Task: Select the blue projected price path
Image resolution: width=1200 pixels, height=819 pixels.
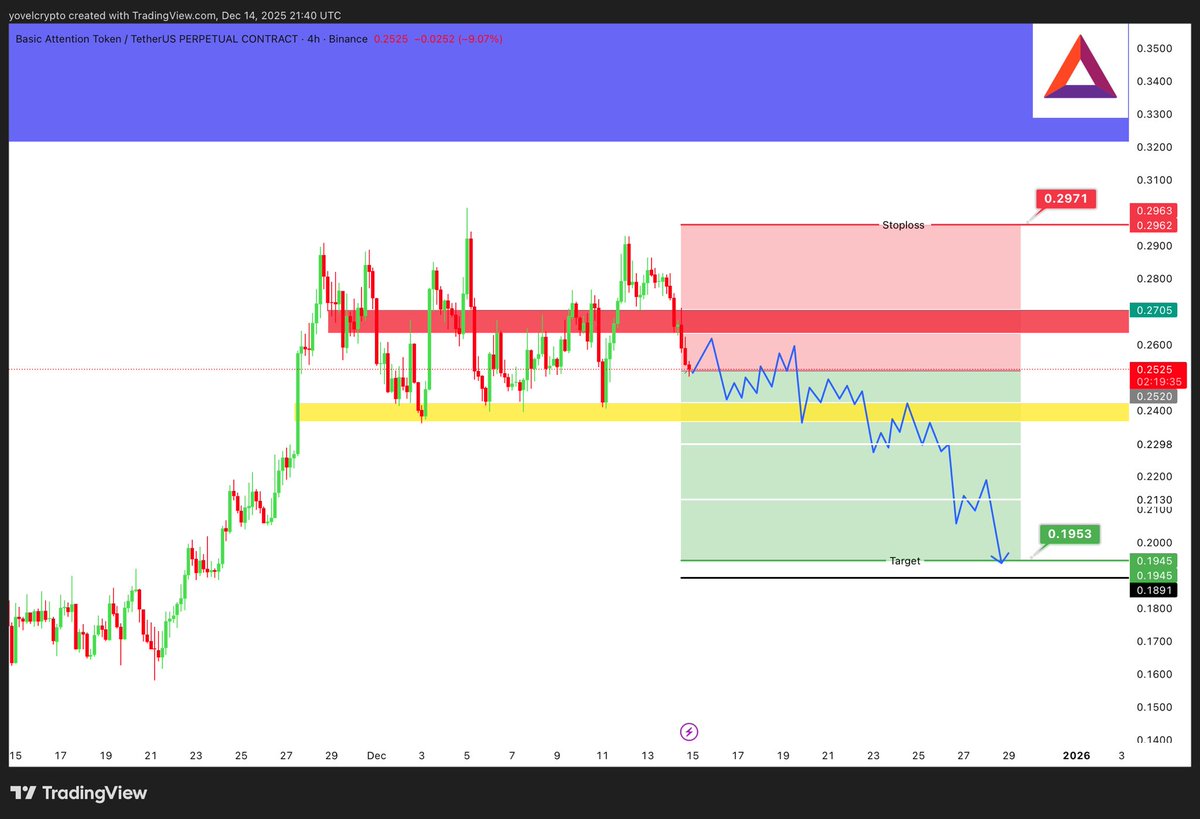Action: click(x=850, y=450)
